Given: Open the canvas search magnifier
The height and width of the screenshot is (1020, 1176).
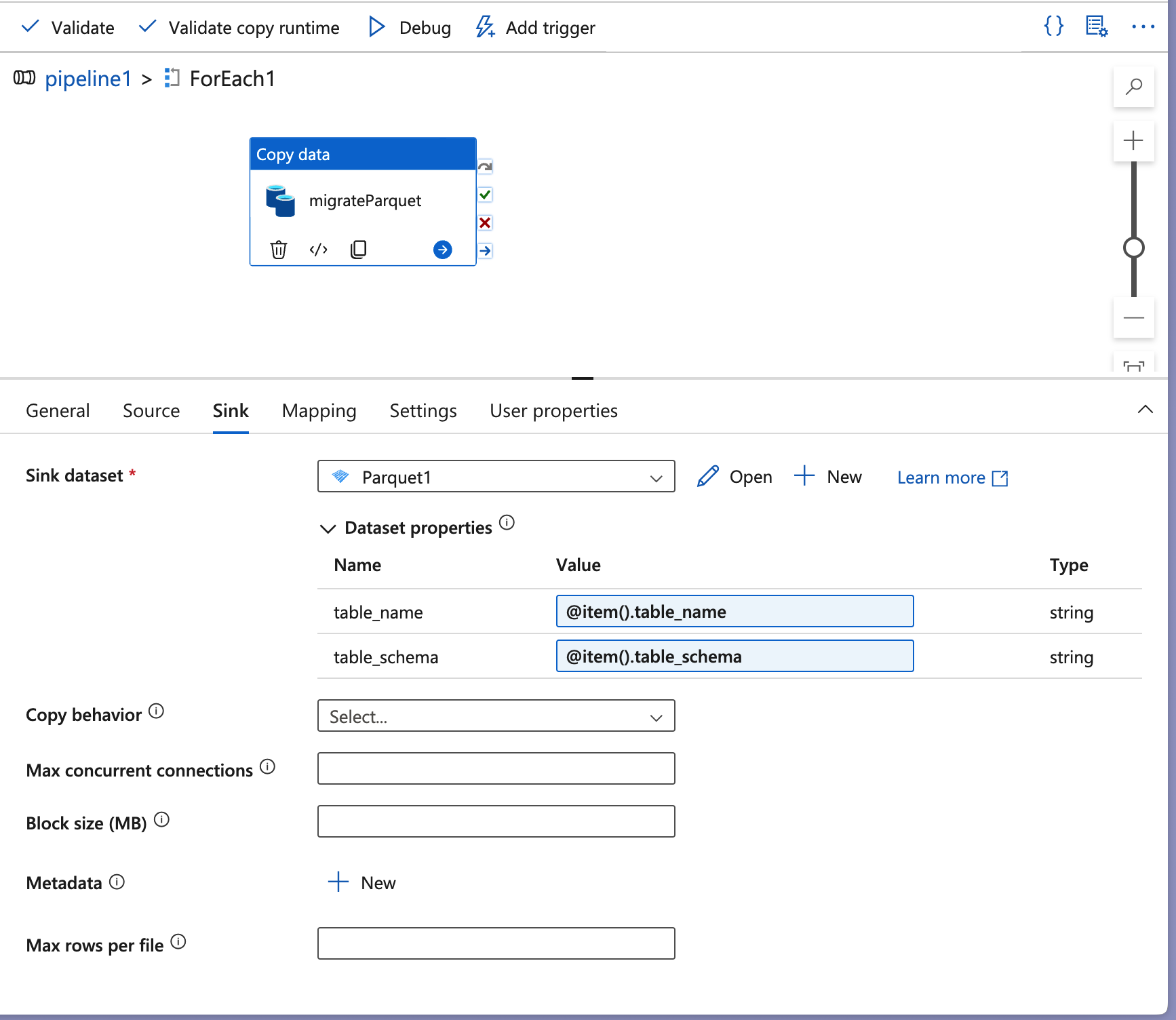Looking at the screenshot, I should click(x=1134, y=87).
